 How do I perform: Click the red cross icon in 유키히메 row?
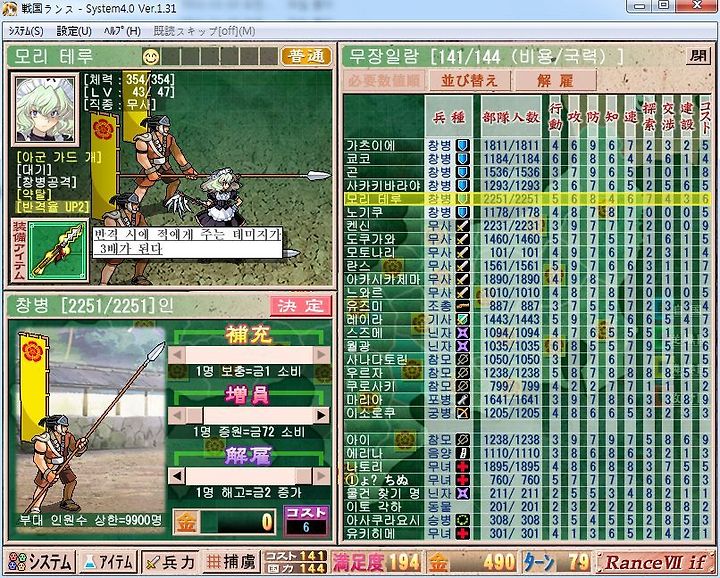[462, 533]
